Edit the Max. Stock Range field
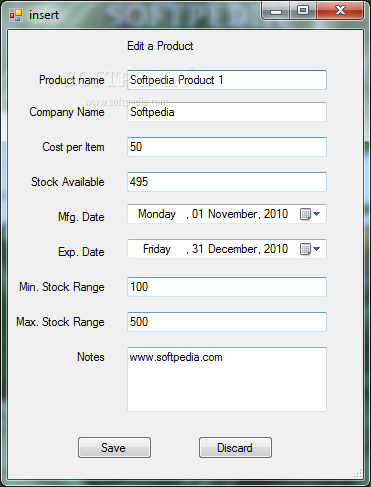 point(227,322)
